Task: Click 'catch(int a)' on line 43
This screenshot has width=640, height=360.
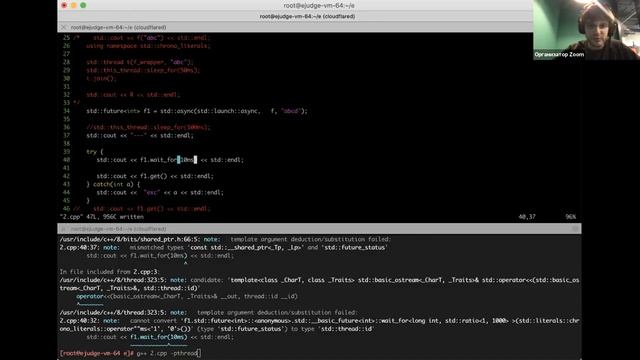Action: click(113, 184)
